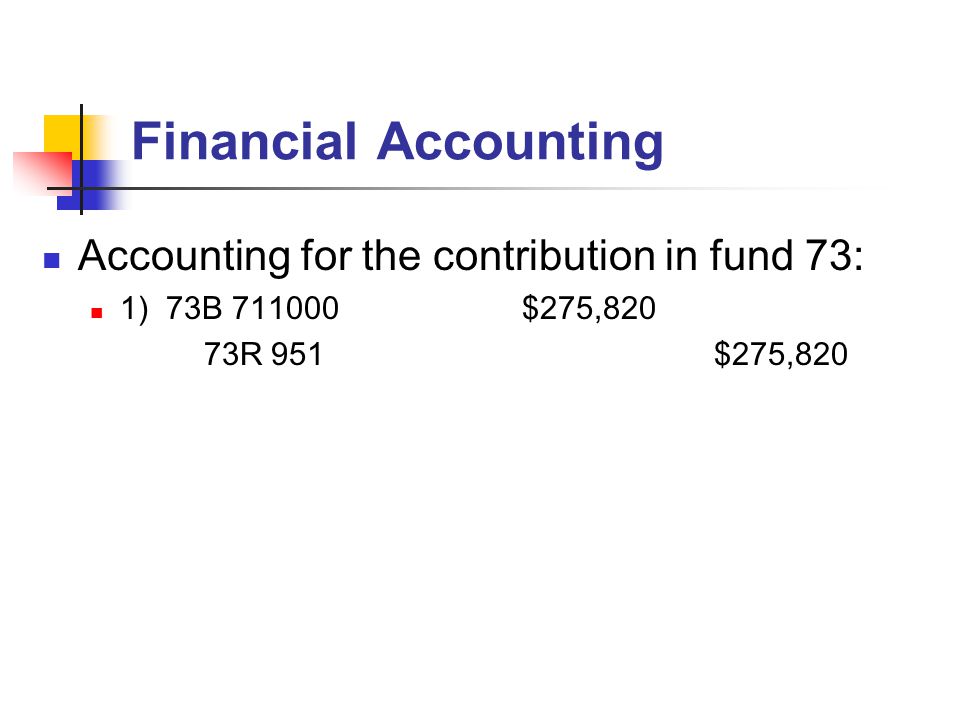
Task: Click the blue square under the yellow one
Action: pyautogui.click(x=92, y=185)
